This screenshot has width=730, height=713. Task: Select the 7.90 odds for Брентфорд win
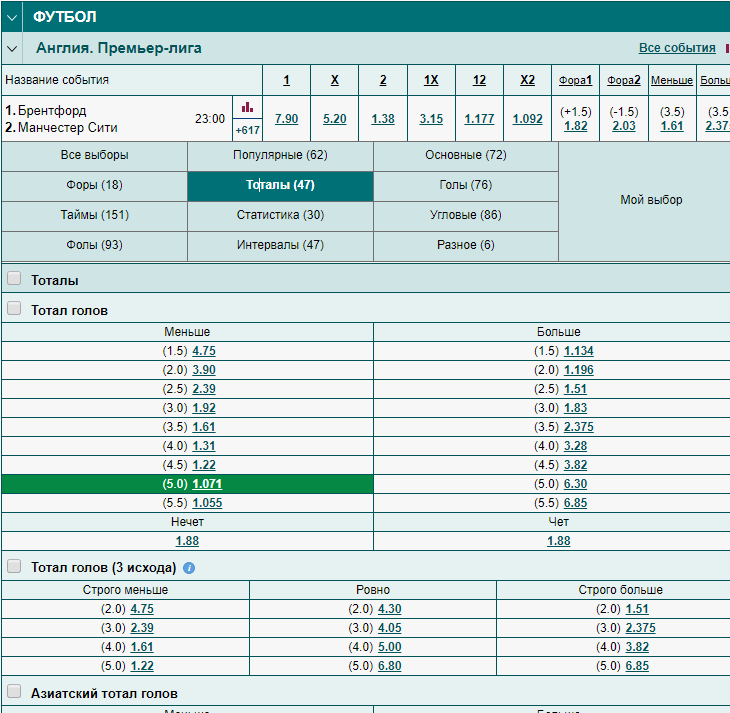point(286,119)
